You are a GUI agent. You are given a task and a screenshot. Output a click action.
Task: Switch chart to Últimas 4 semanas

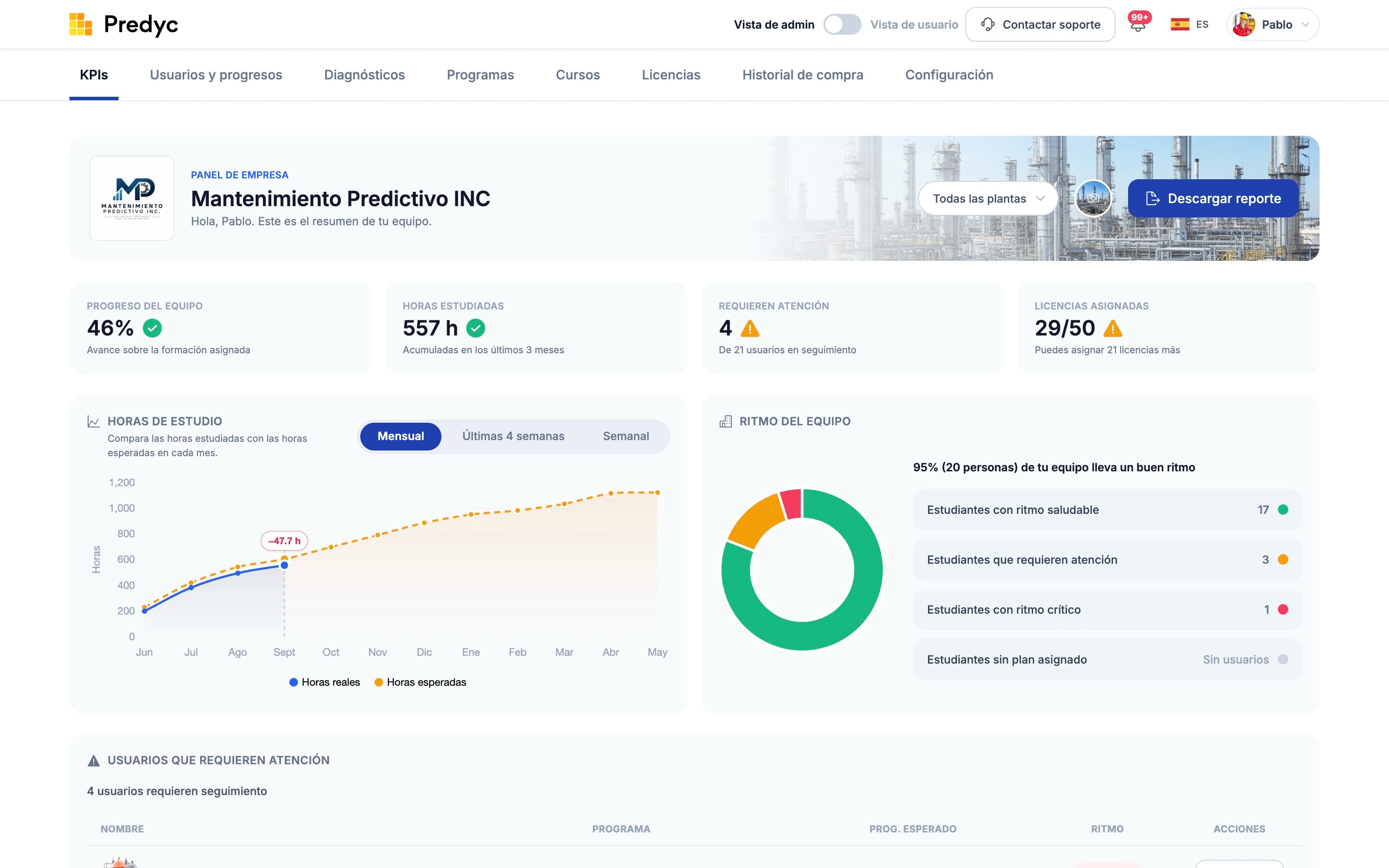(x=513, y=436)
